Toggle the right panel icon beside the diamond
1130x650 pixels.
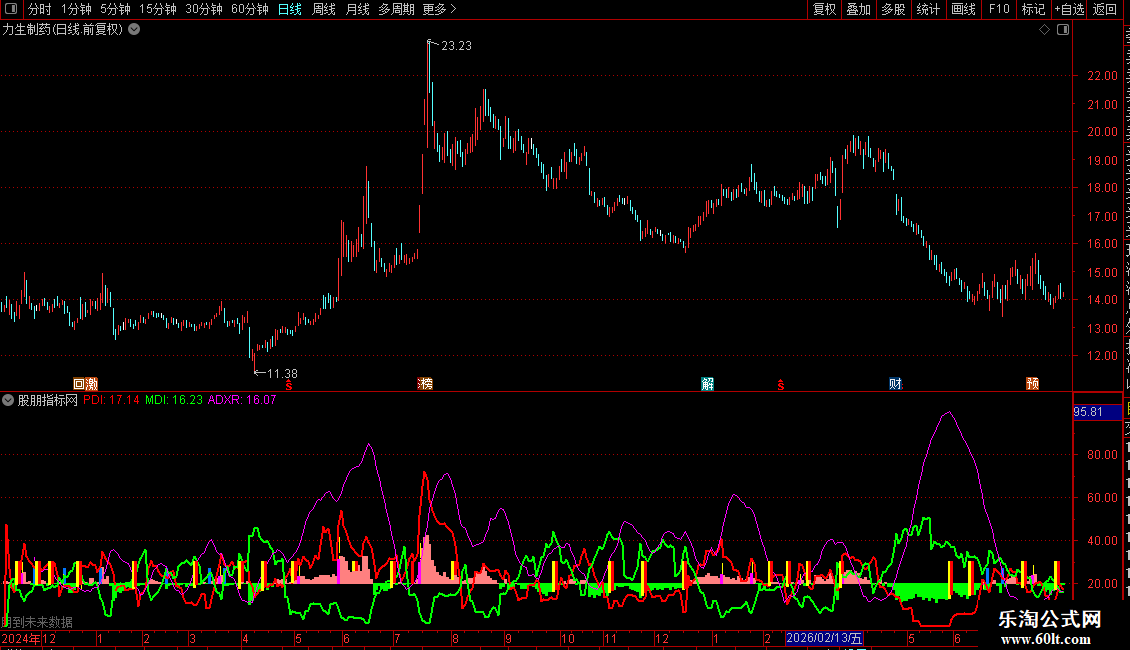pos(1063,30)
